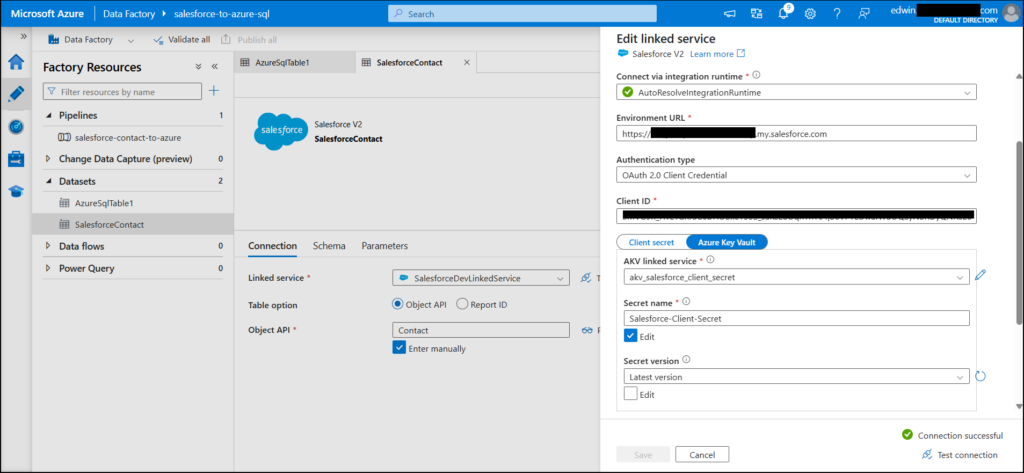Open the Schema tab
This screenshot has width=1024, height=473.
tap(329, 246)
